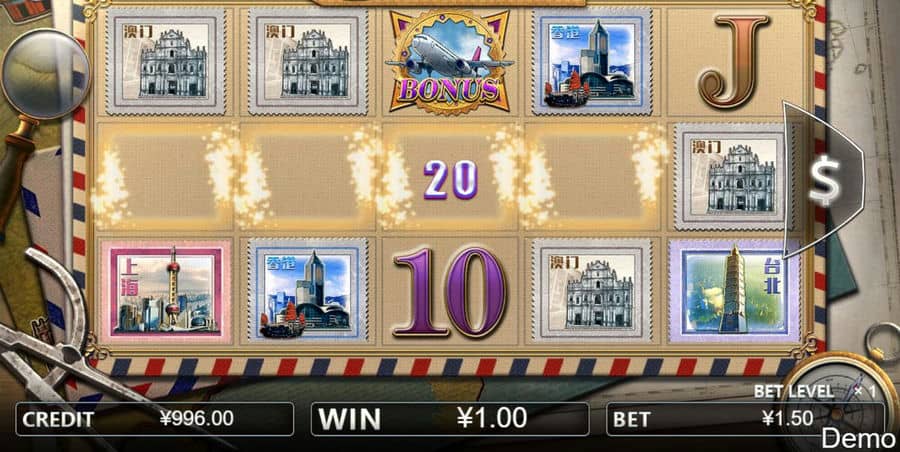Click the bottom row Macau ruins stamp
The height and width of the screenshot is (452, 900).
pyautogui.click(x=592, y=292)
